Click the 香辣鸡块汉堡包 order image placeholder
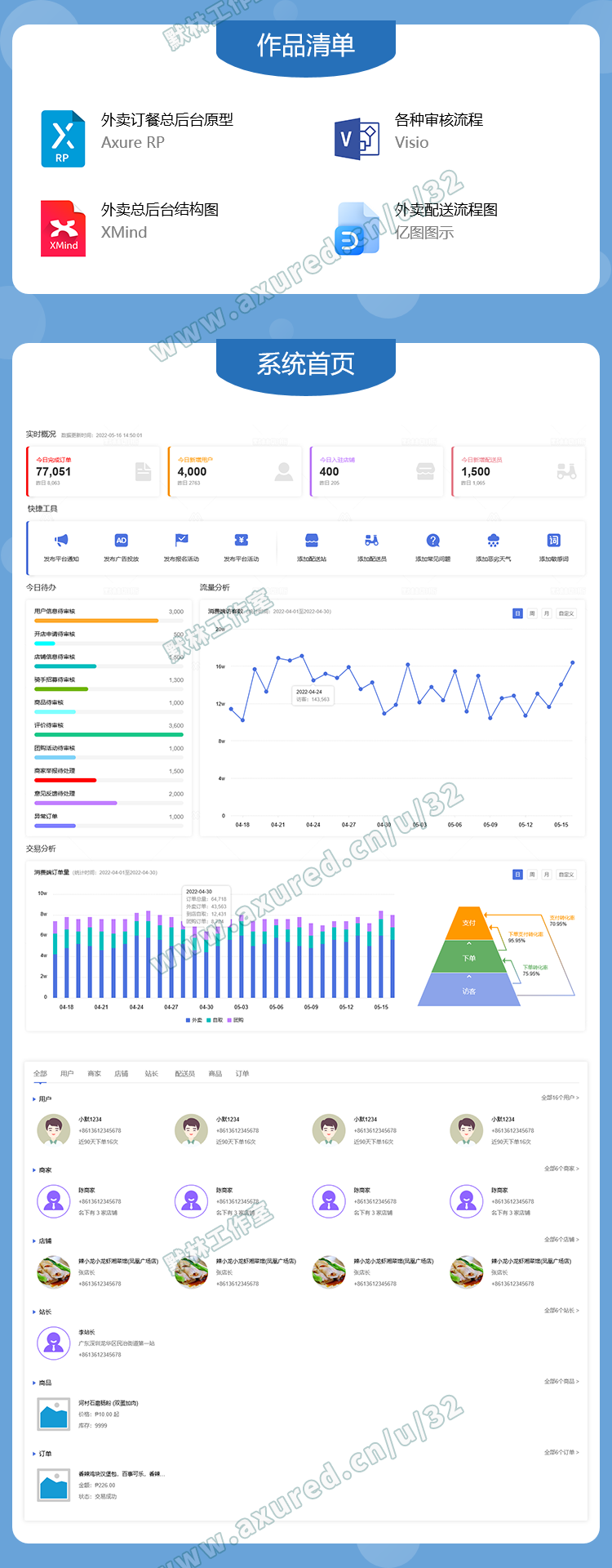 (54, 1486)
